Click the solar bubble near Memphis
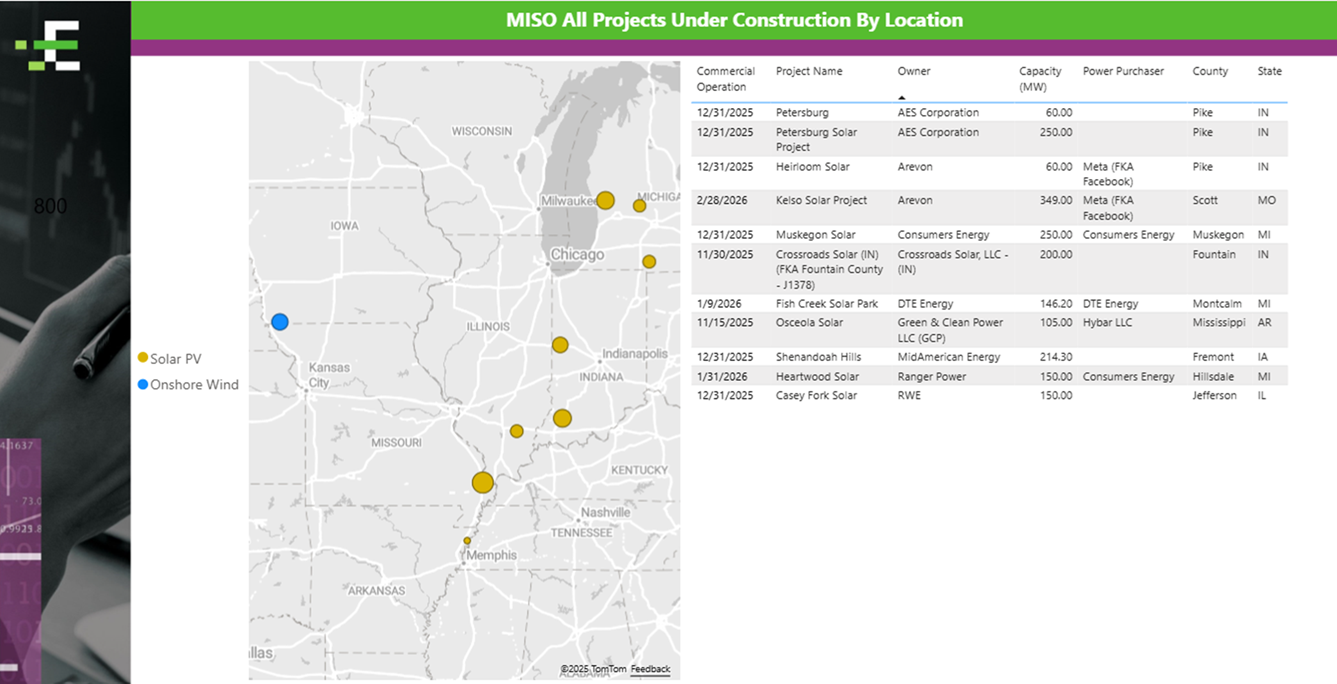The image size is (1337, 684). (467, 541)
